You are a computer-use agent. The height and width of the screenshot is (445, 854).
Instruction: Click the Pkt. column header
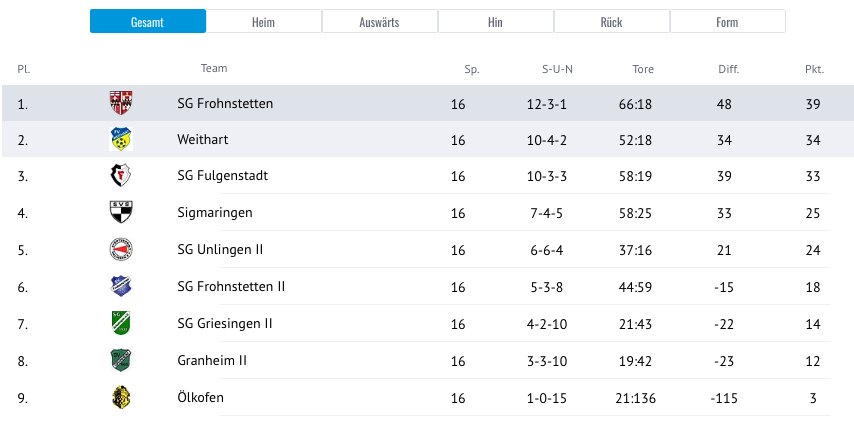814,69
